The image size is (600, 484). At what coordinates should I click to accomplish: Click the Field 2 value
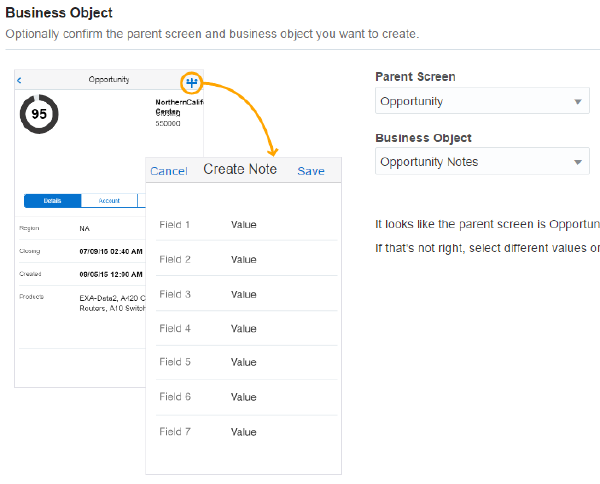[244, 260]
